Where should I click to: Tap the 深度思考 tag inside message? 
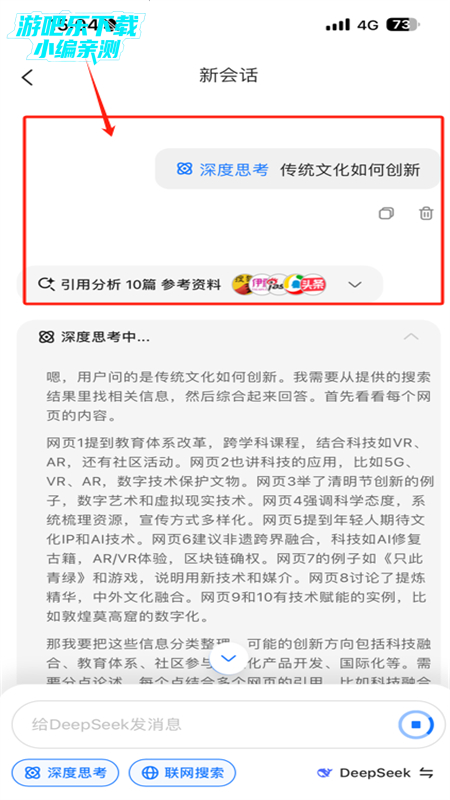[222, 169]
